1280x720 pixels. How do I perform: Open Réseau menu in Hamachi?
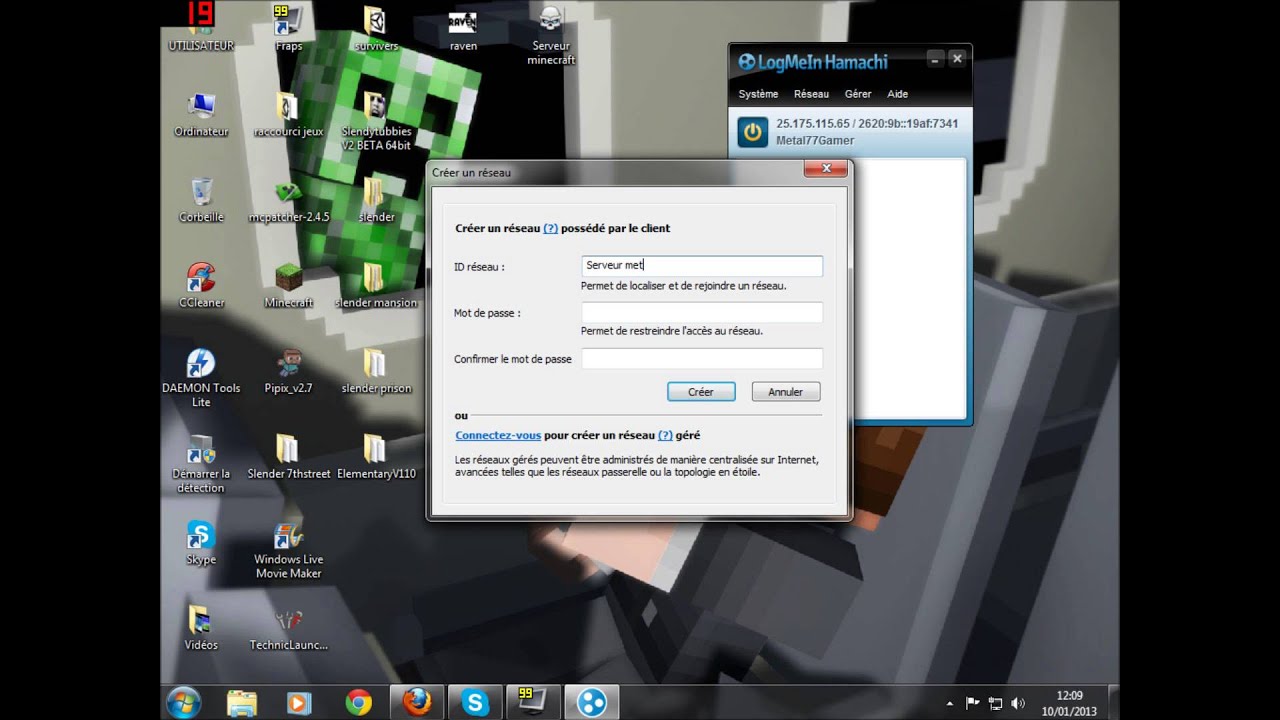click(x=811, y=94)
